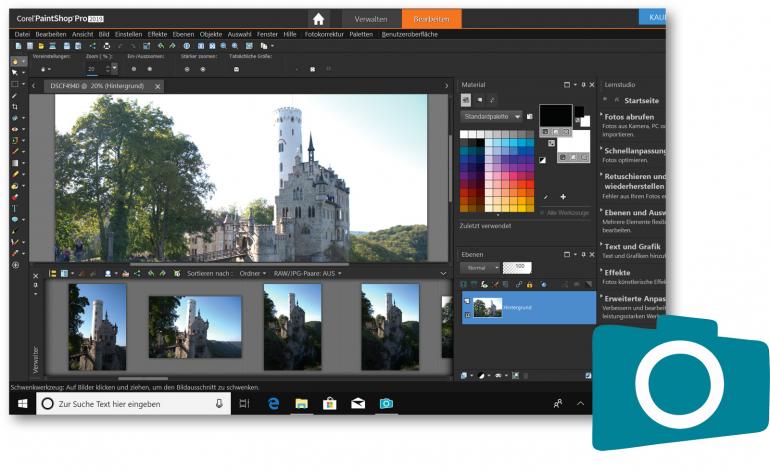
Task: Click the green Undo arrow
Action: point(161,46)
